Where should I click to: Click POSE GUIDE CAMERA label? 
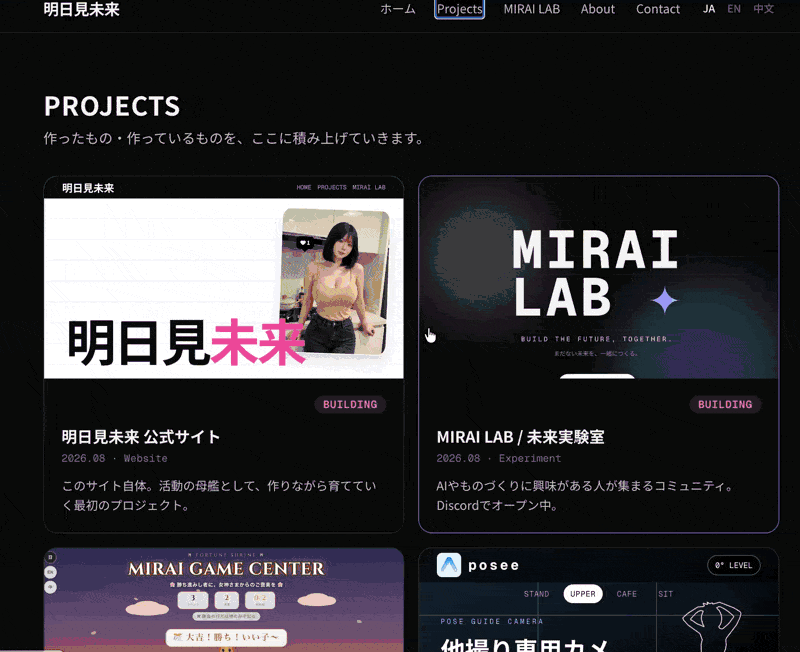(492, 621)
